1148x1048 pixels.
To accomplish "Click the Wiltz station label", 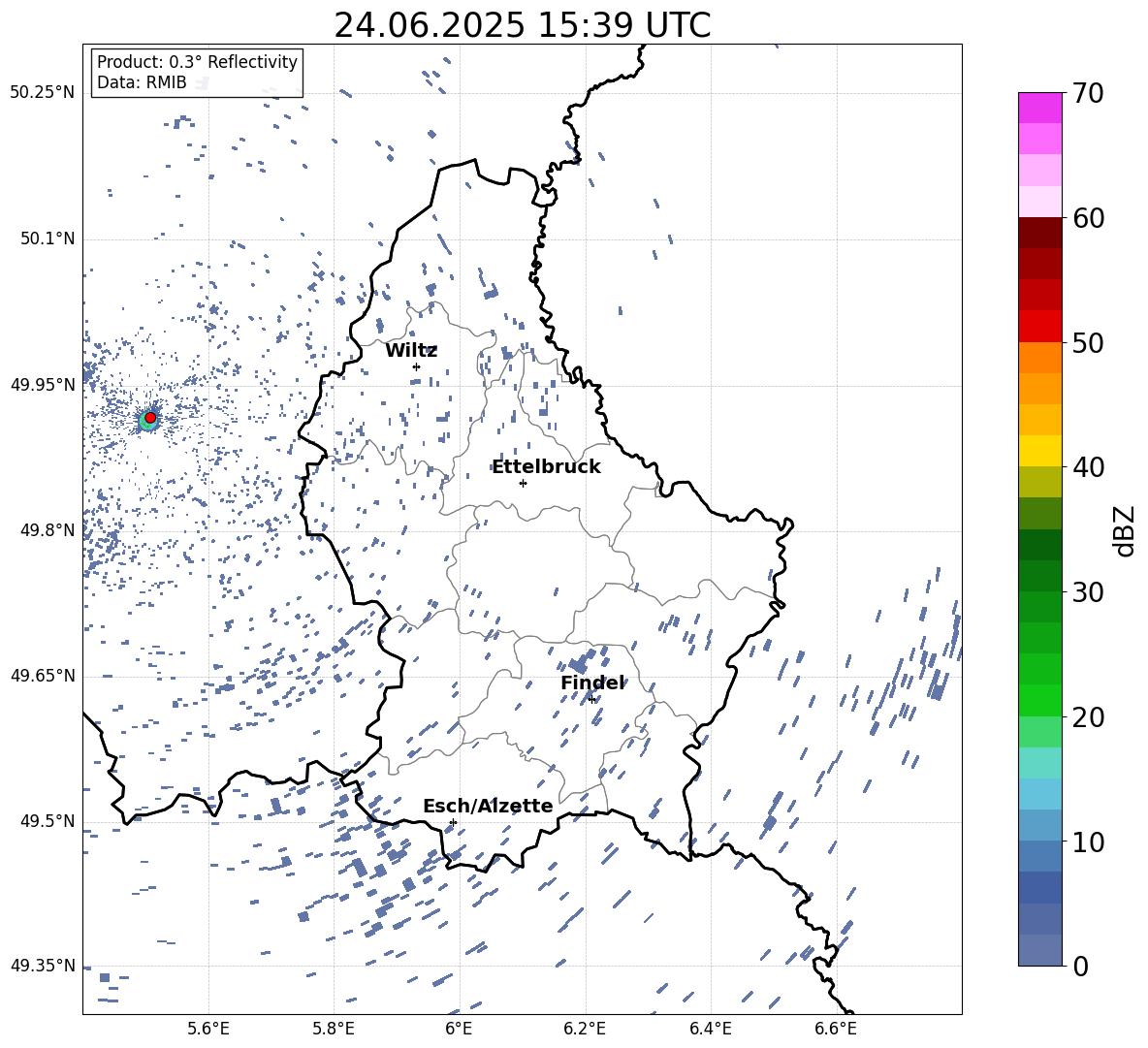I will (411, 351).
